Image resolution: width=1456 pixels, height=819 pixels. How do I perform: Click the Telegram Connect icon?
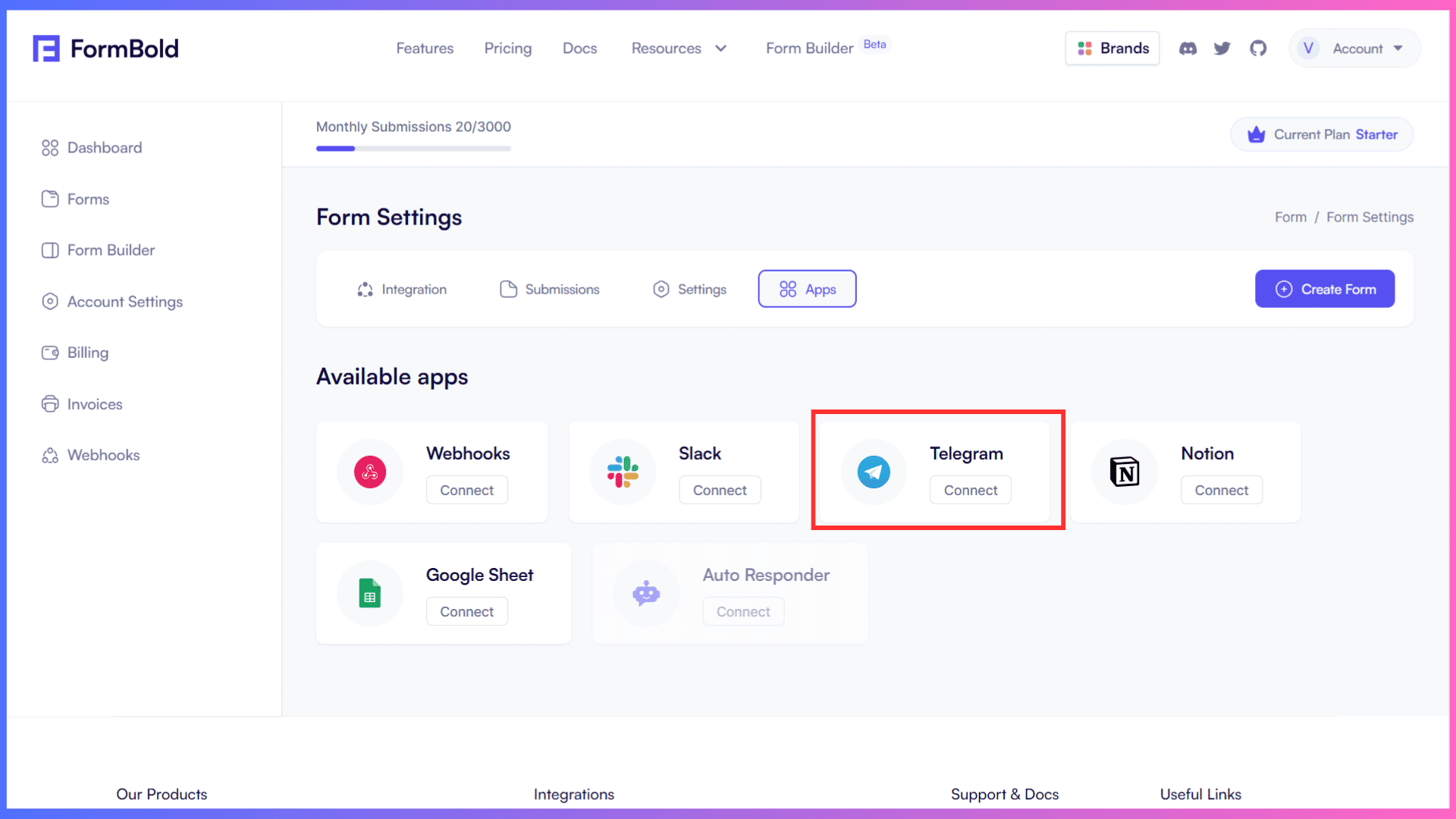pyautogui.click(x=970, y=490)
